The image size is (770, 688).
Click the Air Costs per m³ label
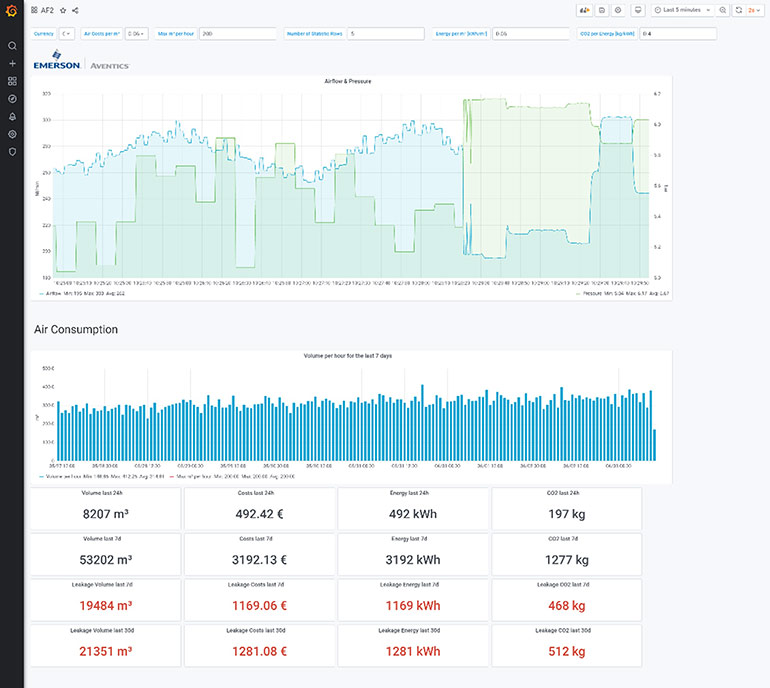(x=102, y=34)
